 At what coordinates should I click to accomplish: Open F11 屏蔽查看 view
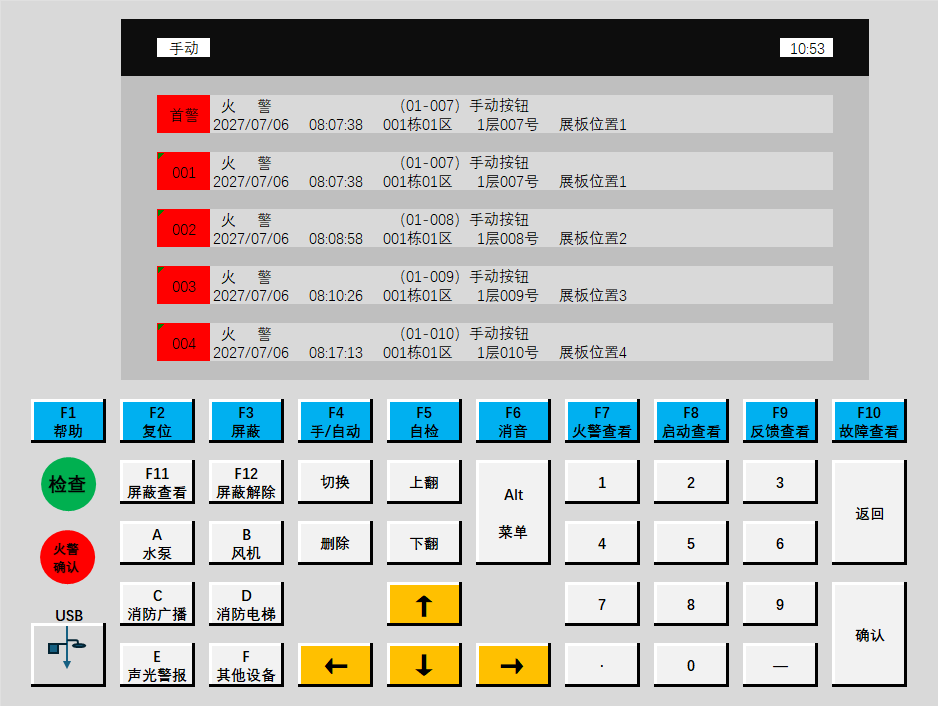[157, 482]
